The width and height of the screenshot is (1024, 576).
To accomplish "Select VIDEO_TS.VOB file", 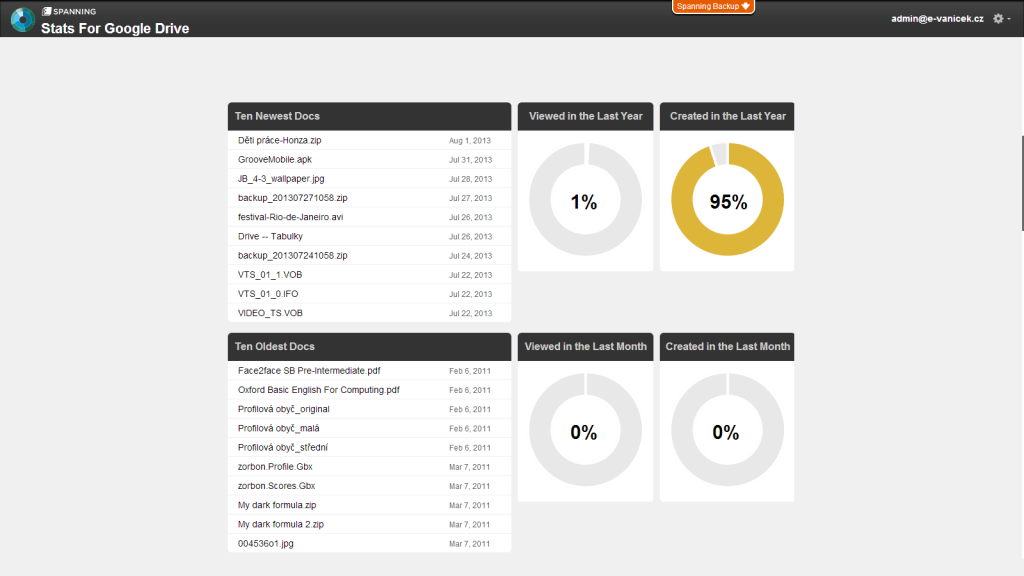I will [270, 313].
